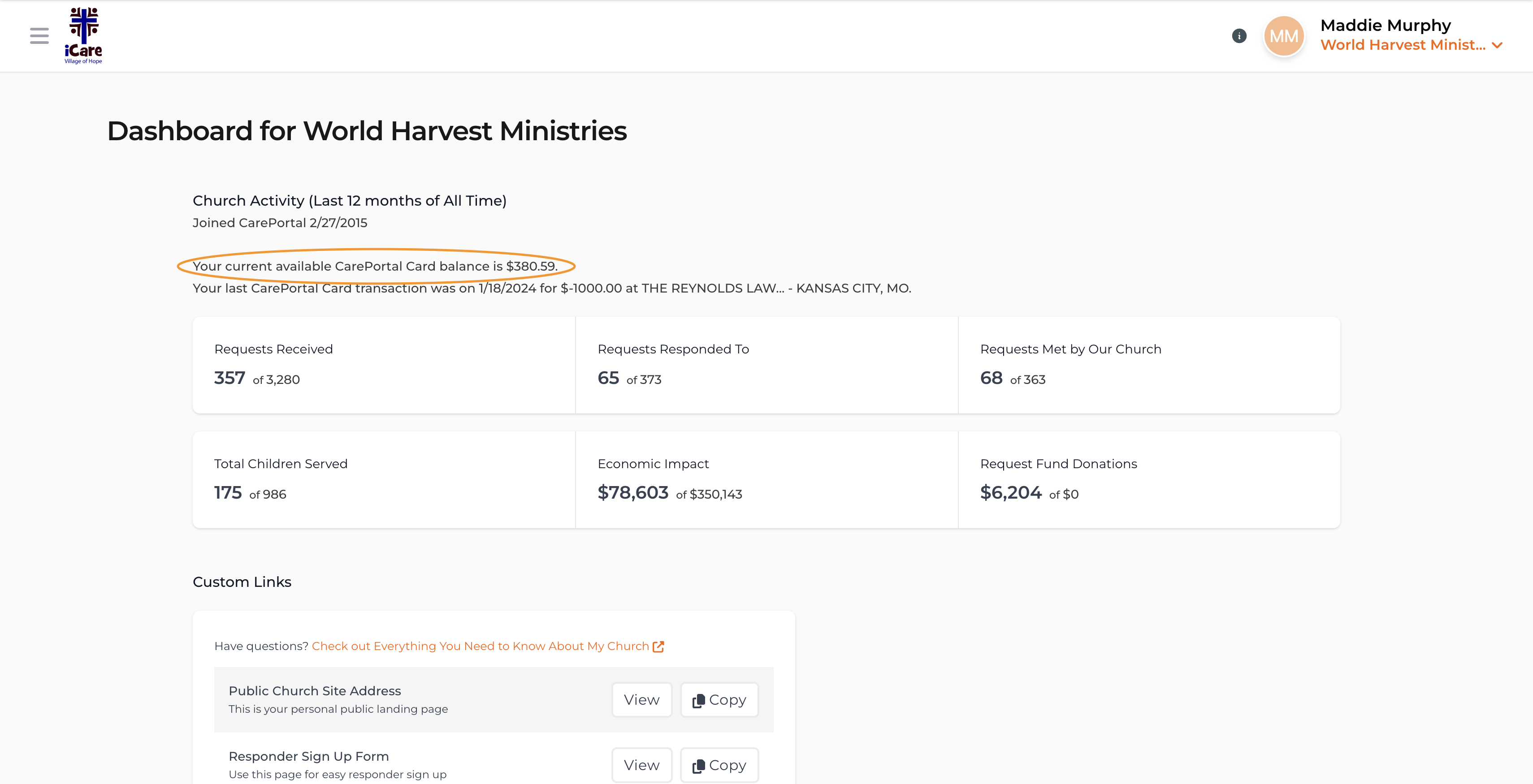1533x784 pixels.
Task: Click copy icon for Public Church Site
Action: coord(698,701)
